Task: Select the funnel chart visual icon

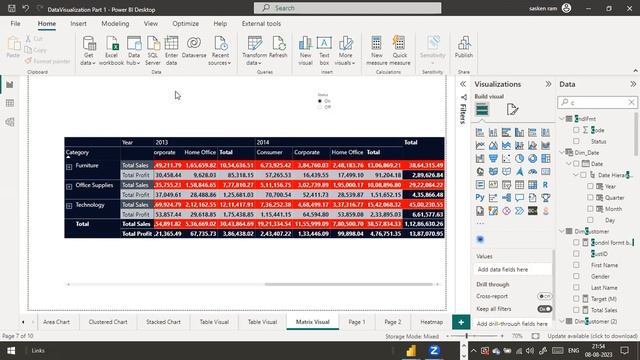Action: tap(493, 158)
